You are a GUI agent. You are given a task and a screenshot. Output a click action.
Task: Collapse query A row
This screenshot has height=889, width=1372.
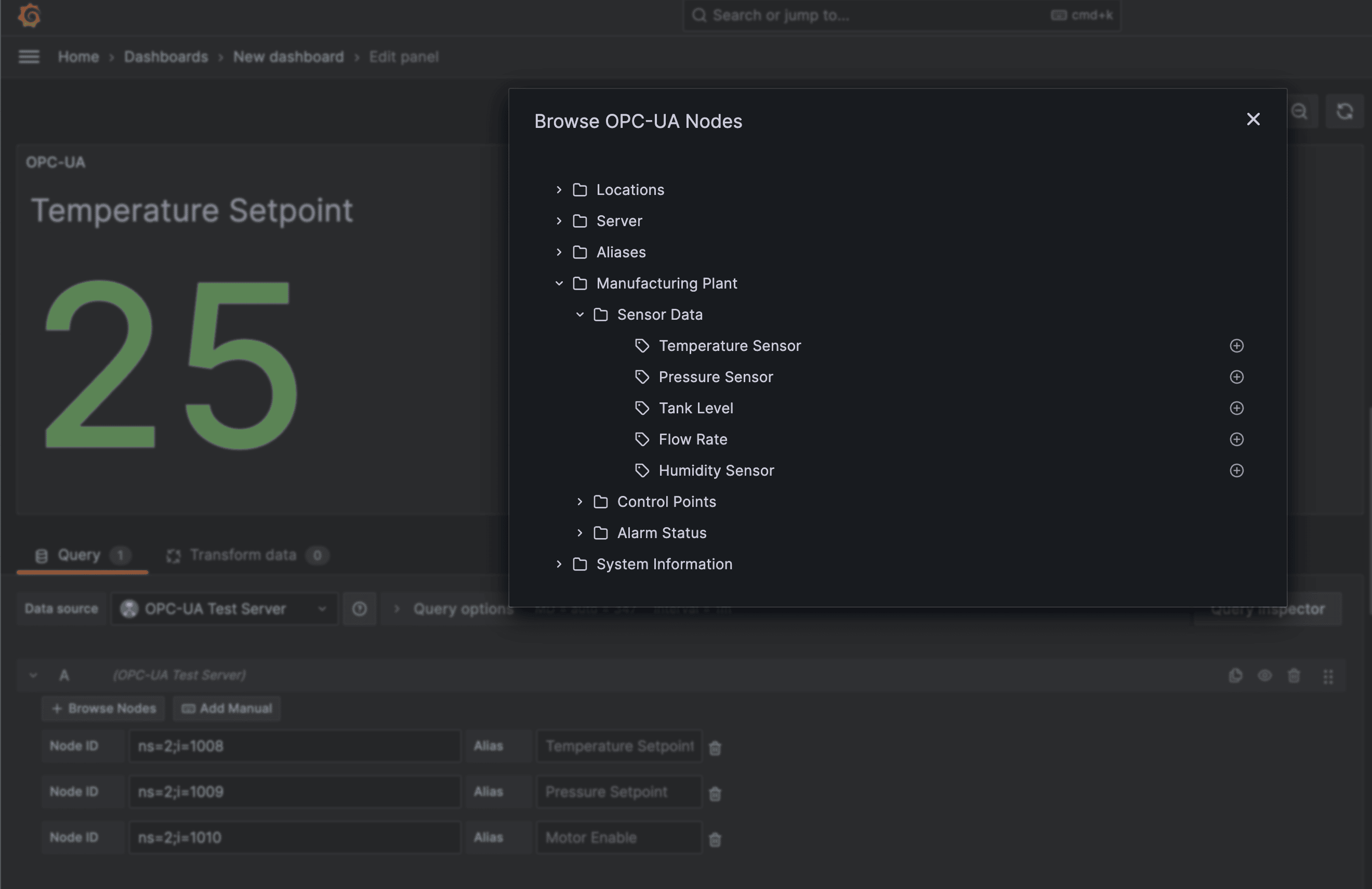(33, 675)
